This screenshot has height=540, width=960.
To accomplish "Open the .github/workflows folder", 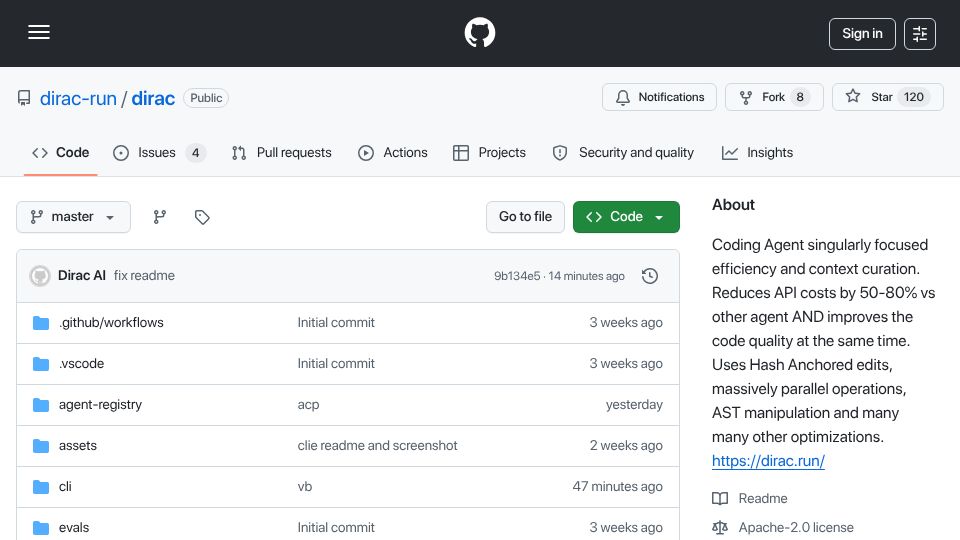I will pos(111,323).
